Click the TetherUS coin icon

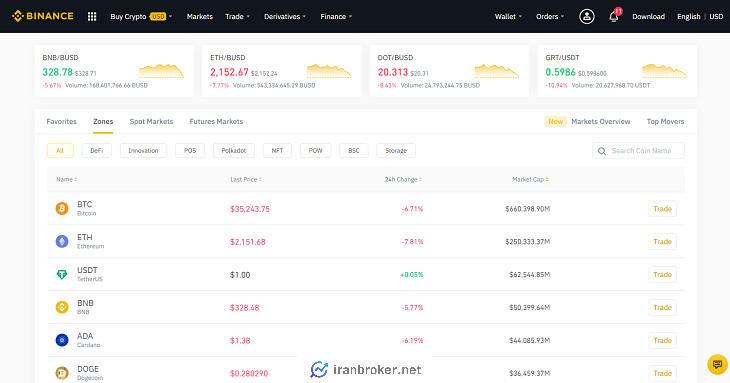pyautogui.click(x=62, y=275)
